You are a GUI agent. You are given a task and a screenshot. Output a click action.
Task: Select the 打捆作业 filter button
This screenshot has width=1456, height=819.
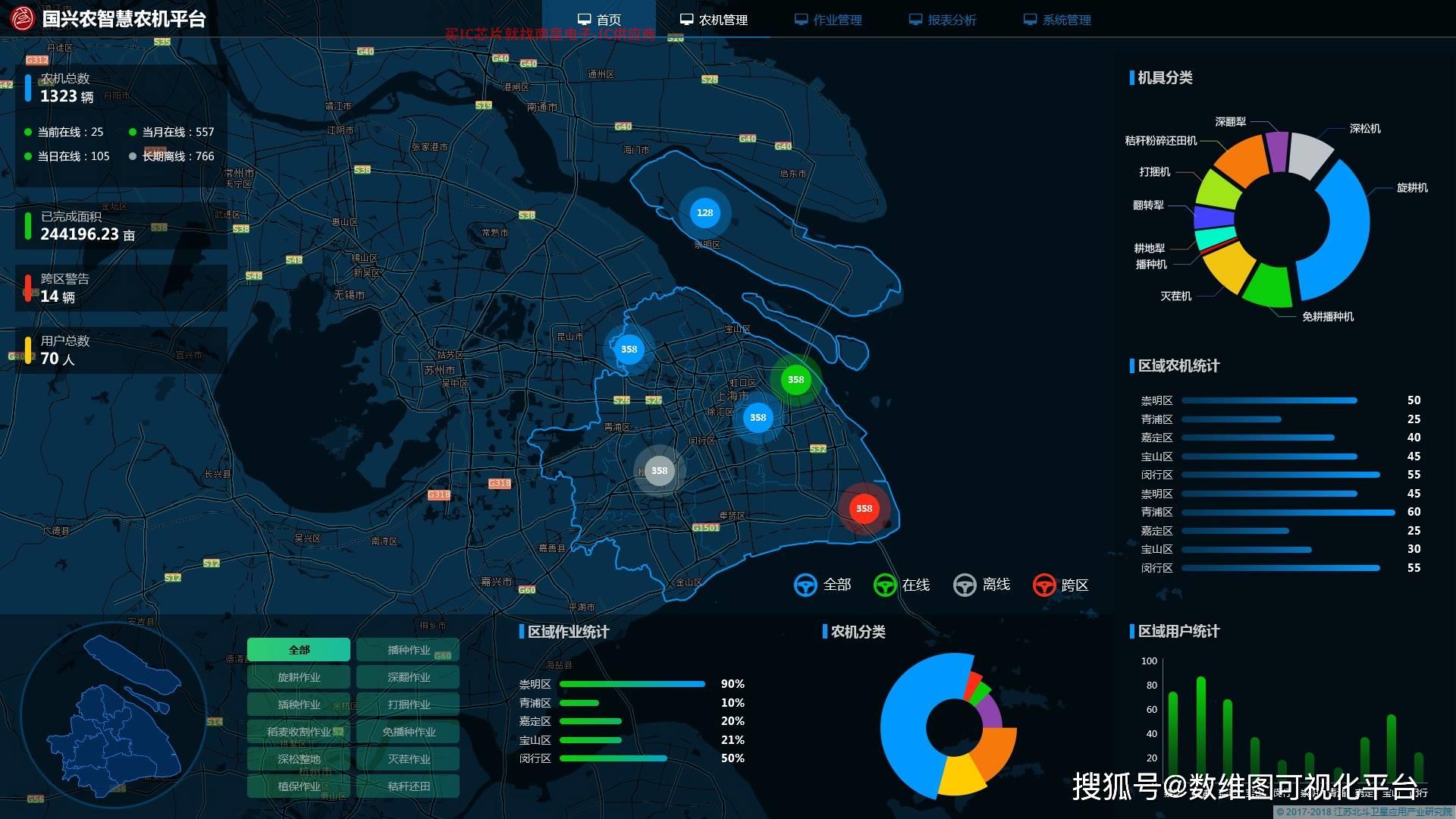tap(408, 704)
